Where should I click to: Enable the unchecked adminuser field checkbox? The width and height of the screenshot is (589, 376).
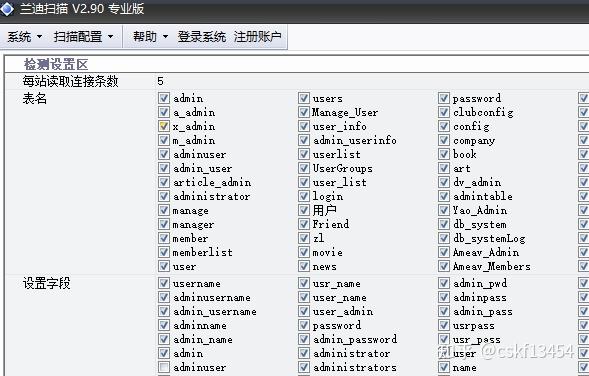[x=163, y=367]
